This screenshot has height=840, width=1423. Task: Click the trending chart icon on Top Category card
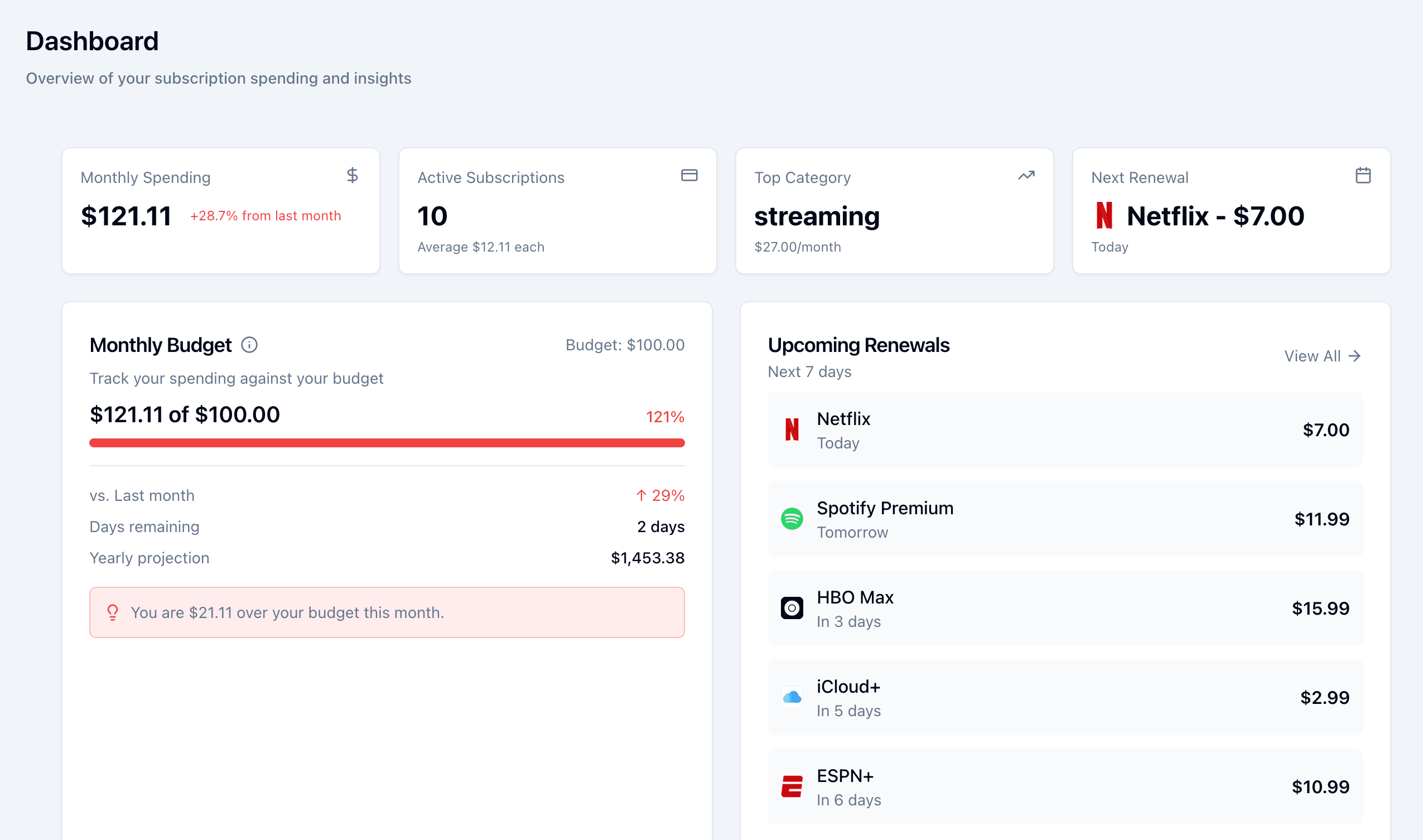pyautogui.click(x=1026, y=176)
